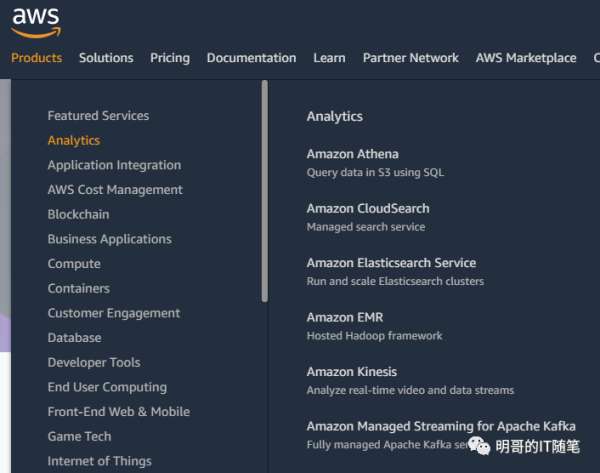Select Internet of Things category
The image size is (600, 473).
99,461
